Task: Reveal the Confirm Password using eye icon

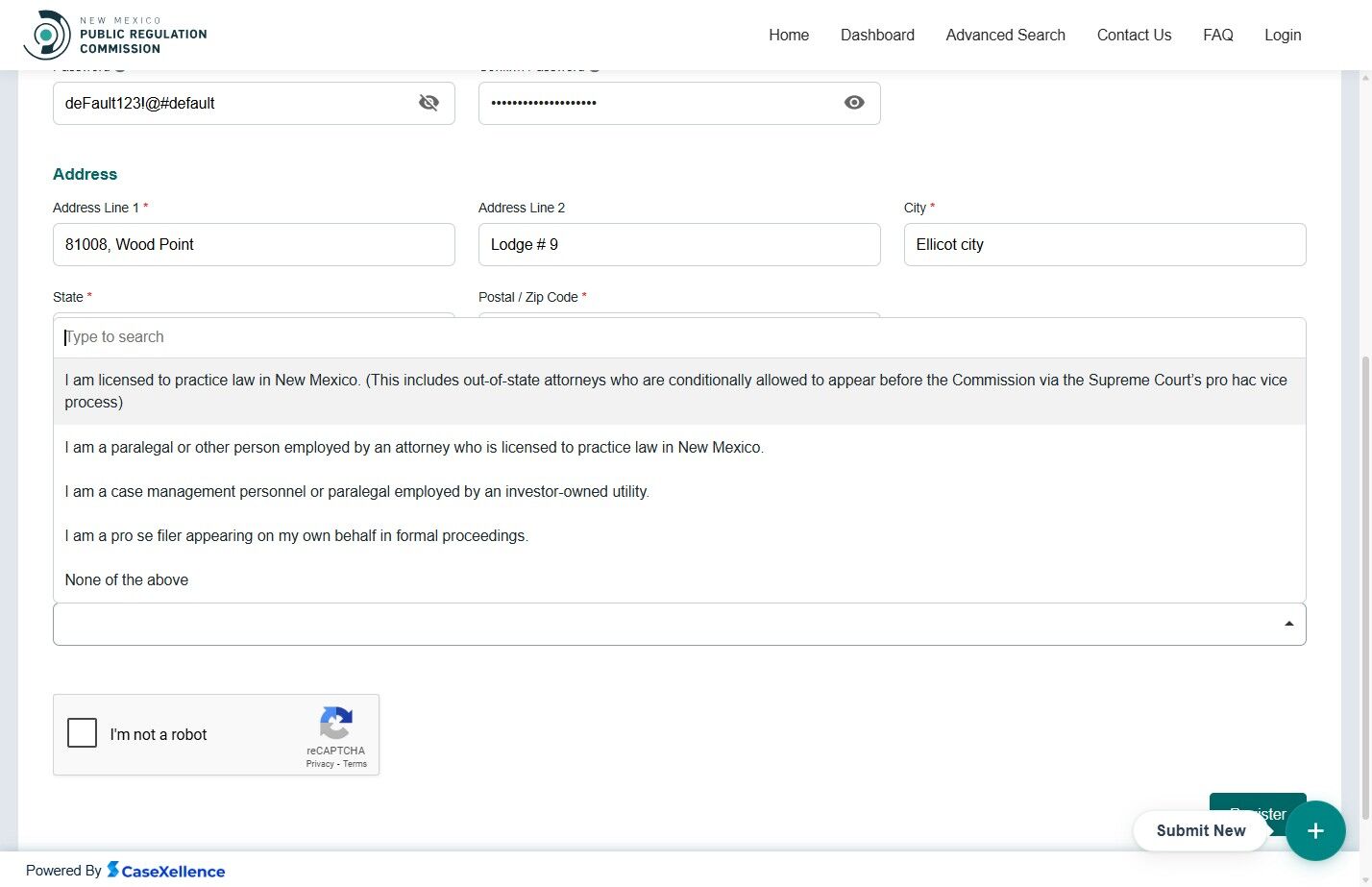Action: pyautogui.click(x=853, y=102)
